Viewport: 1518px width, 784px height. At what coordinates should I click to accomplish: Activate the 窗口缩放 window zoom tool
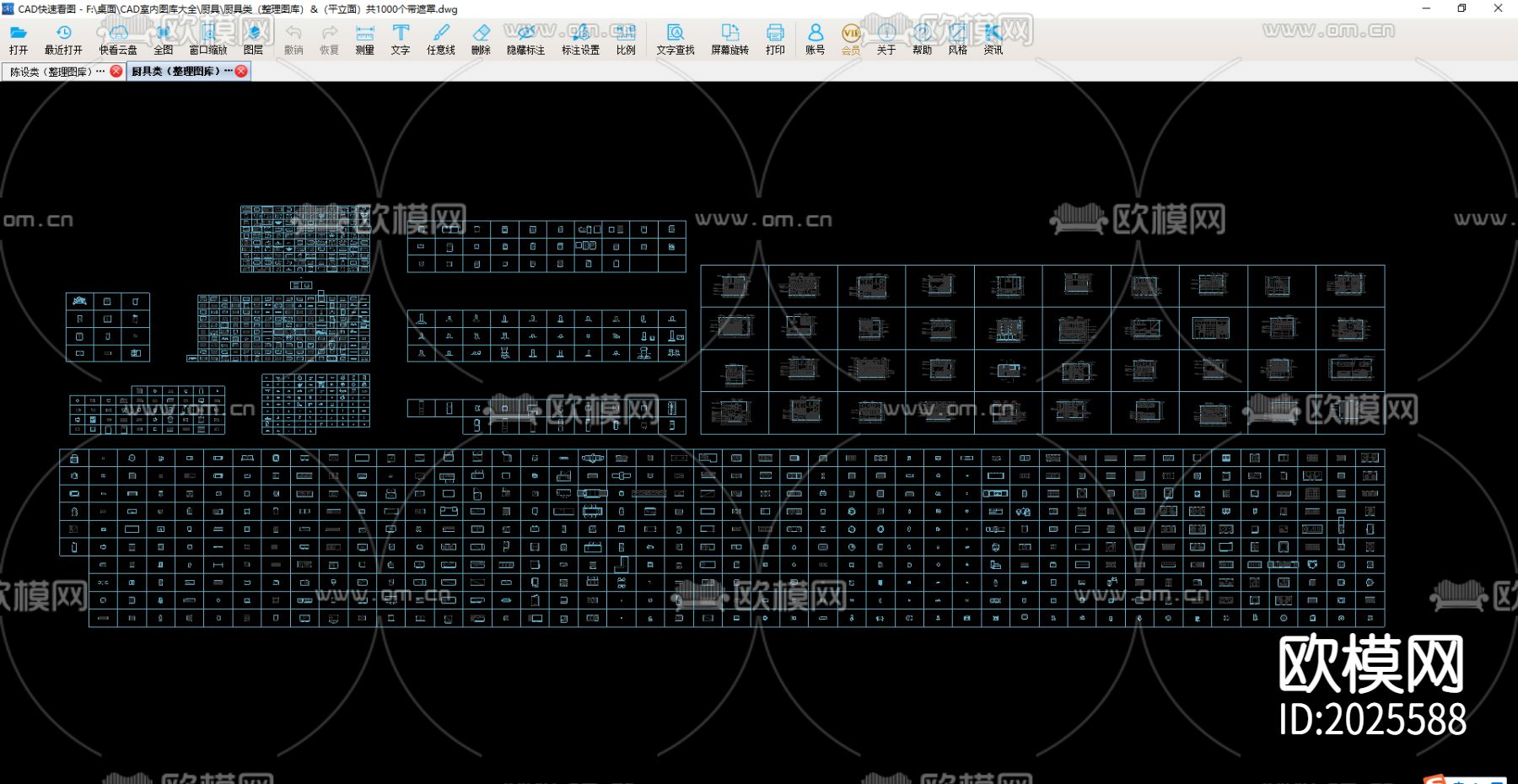pyautogui.click(x=208, y=40)
